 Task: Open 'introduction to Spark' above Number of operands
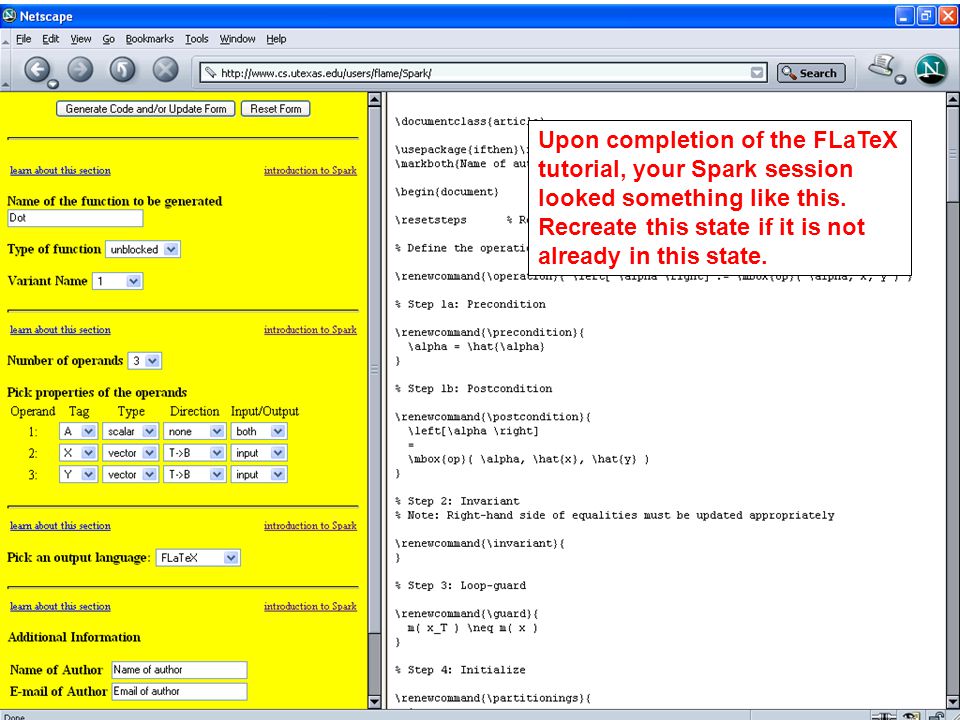(x=310, y=330)
